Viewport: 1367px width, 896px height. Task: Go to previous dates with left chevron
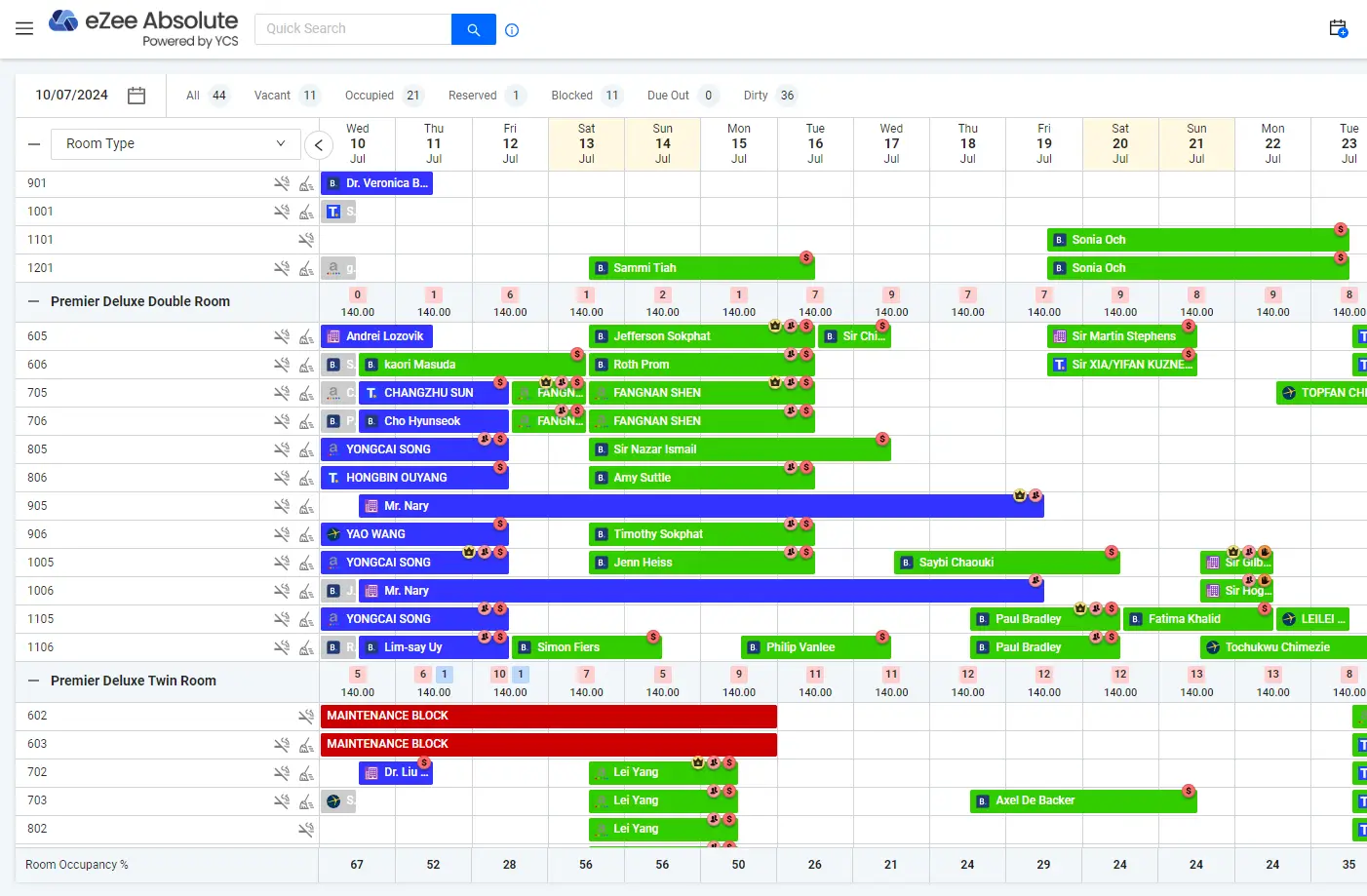[319, 145]
